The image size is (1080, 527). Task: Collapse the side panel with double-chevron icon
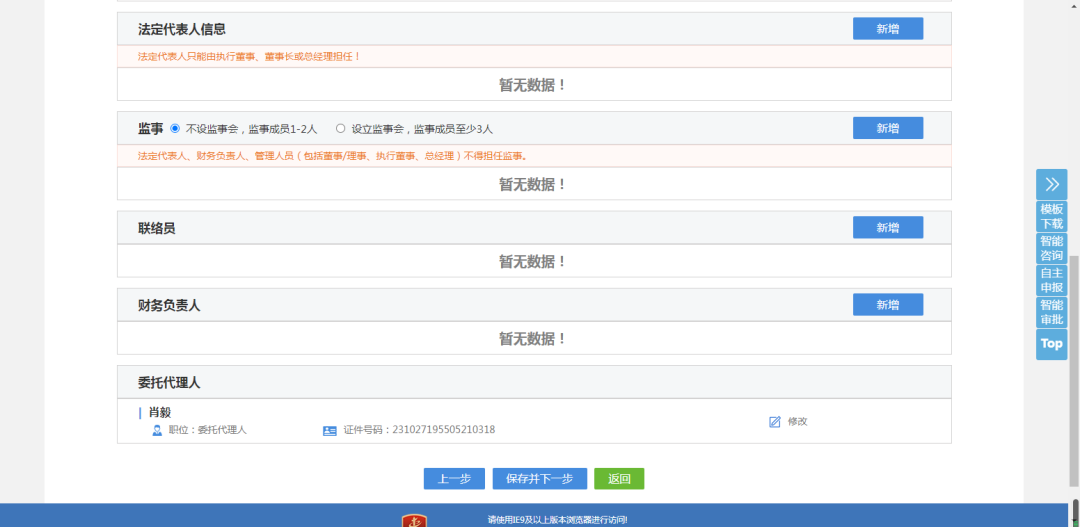pos(1051,184)
